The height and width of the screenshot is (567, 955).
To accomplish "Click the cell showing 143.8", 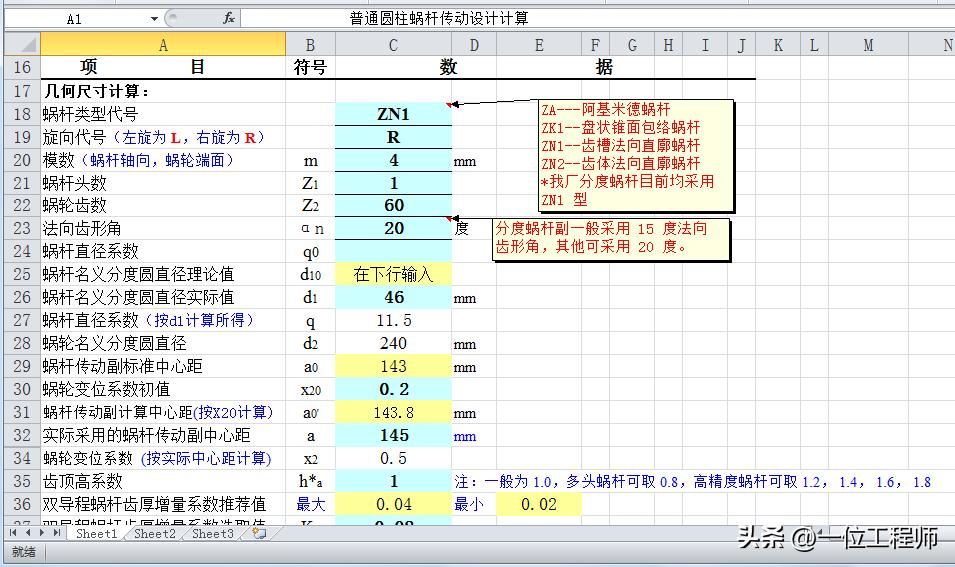I will 393,413.
